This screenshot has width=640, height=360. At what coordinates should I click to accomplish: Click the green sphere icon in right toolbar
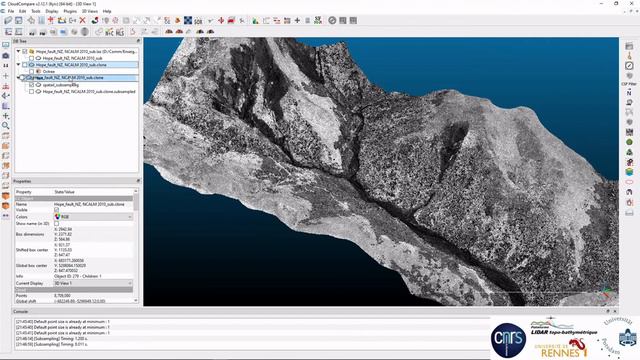pos(629,142)
